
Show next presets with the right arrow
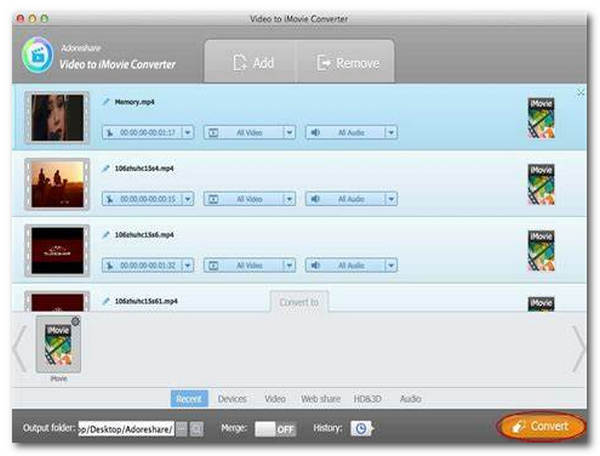579,348
